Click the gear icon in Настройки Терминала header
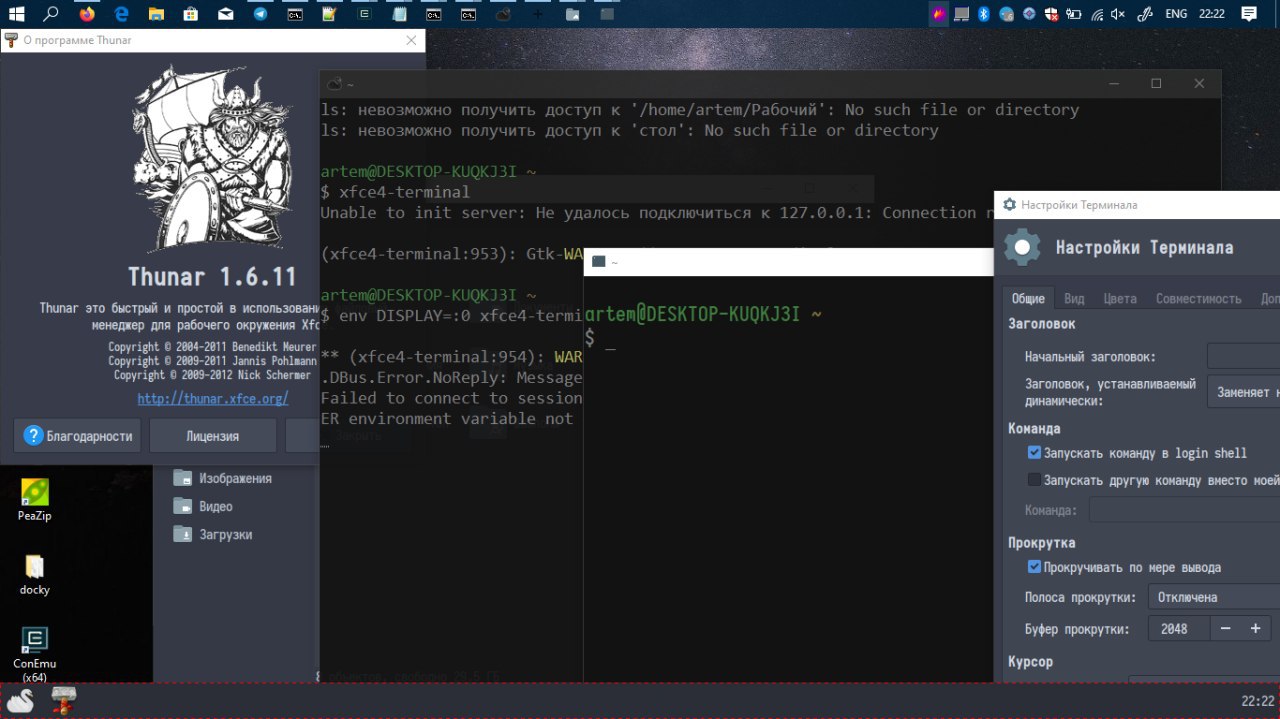This screenshot has width=1280, height=719. tap(1022, 247)
